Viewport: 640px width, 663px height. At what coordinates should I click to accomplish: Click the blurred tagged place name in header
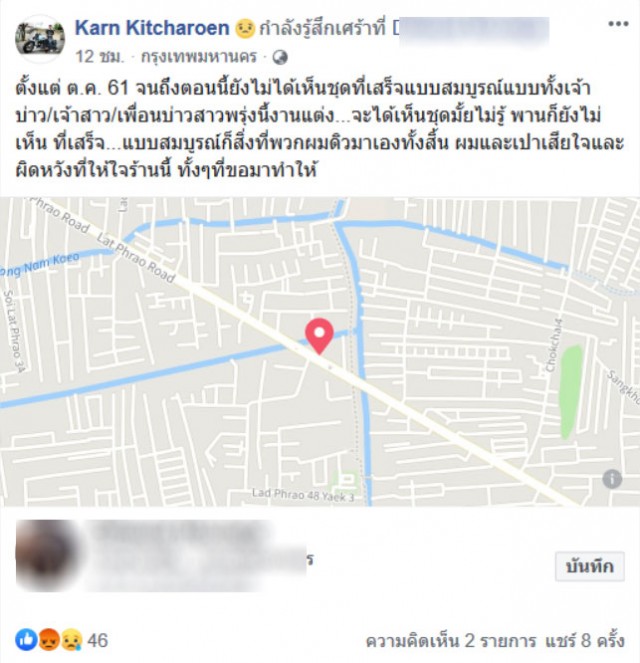point(471,30)
